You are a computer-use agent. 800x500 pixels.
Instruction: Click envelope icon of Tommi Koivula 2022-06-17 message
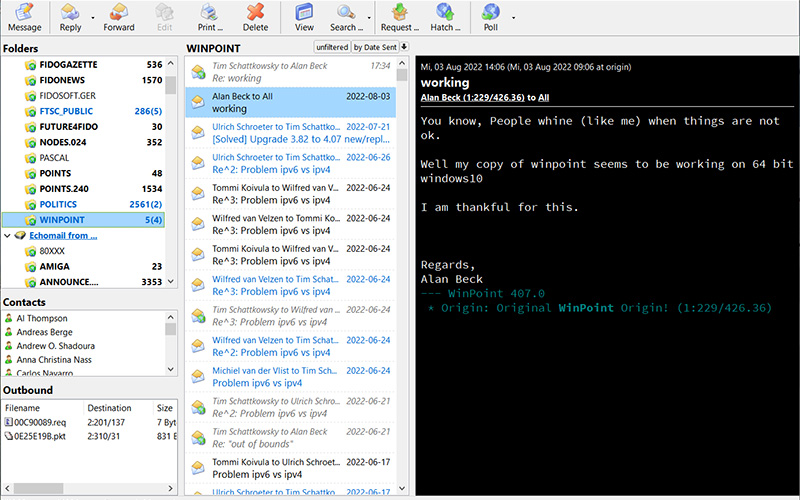click(x=198, y=468)
